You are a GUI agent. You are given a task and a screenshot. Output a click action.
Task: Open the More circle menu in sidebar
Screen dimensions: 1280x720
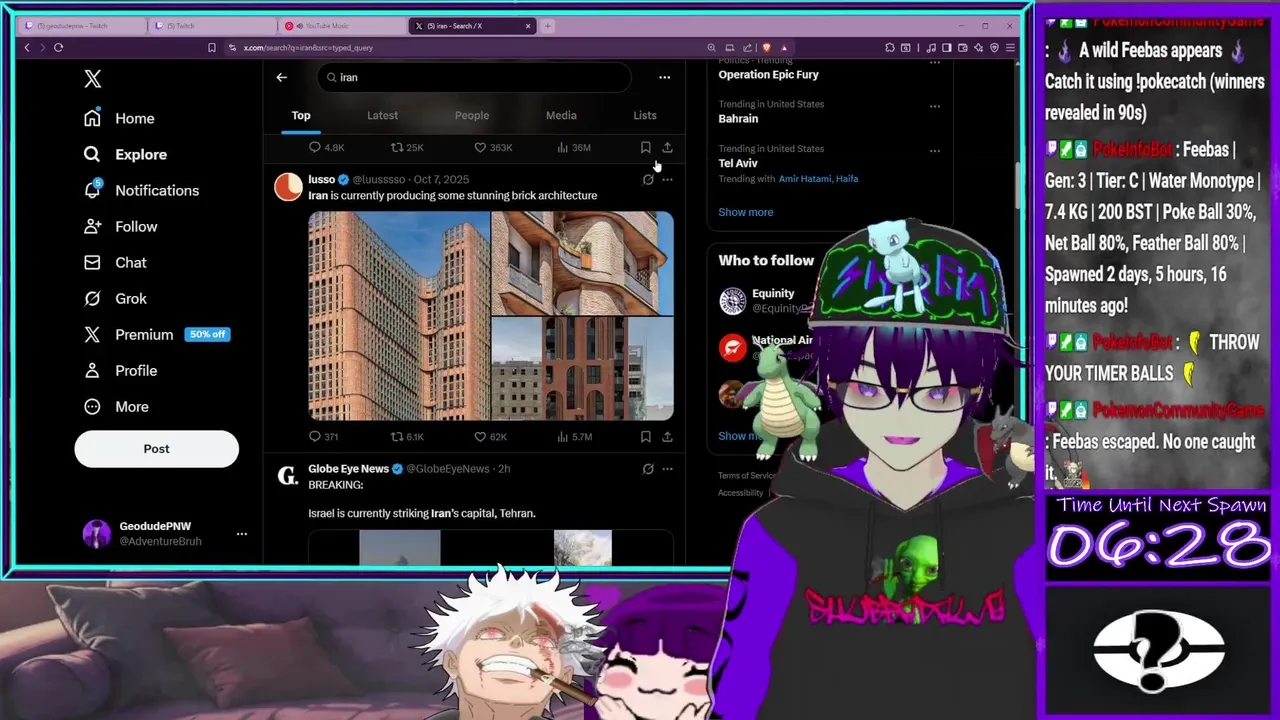point(92,406)
